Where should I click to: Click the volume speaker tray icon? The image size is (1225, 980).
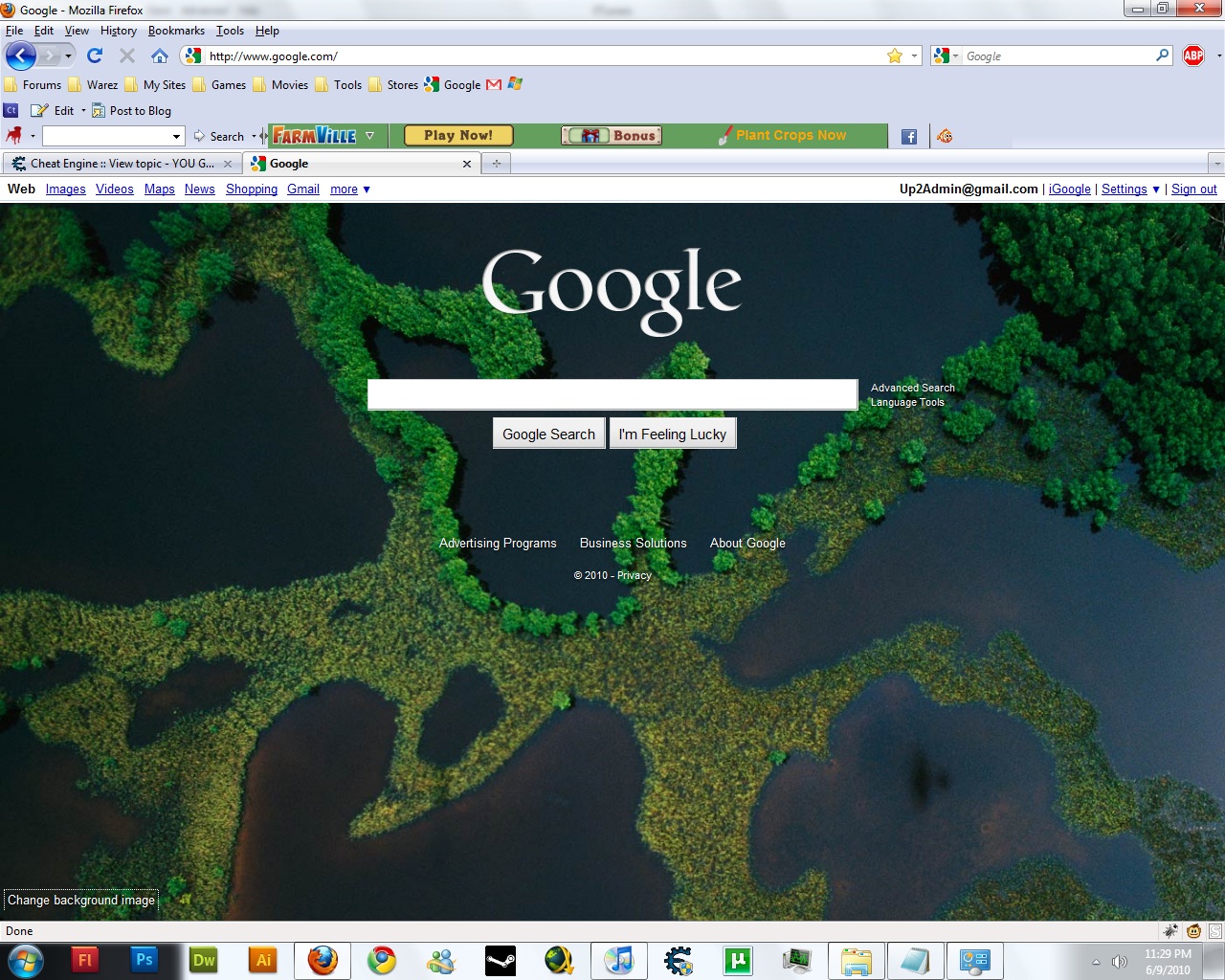click(1119, 962)
